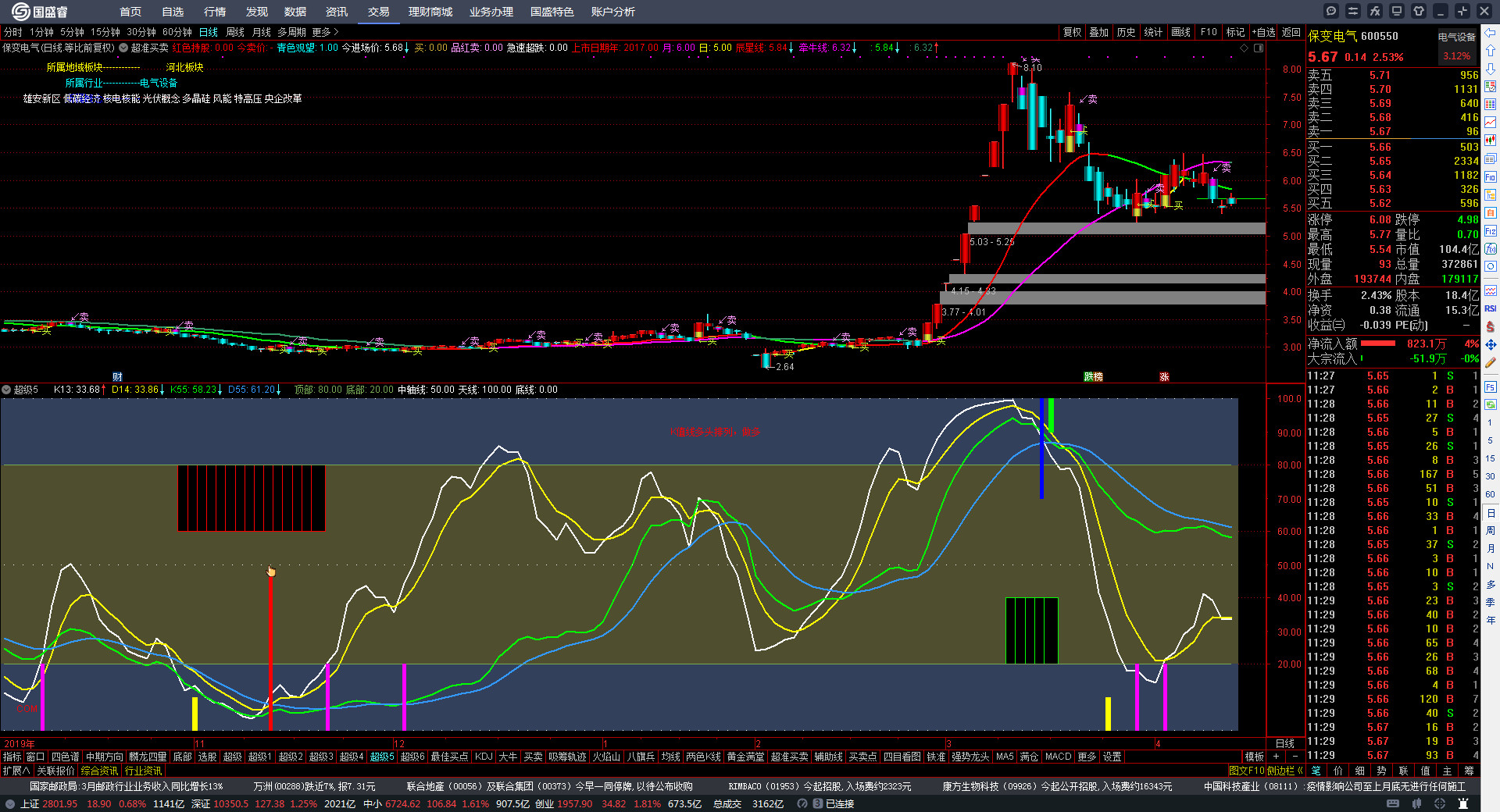Screen dimensions: 1500x812
Task: Toggle the 复权 adjustment option
Action: (1072, 32)
